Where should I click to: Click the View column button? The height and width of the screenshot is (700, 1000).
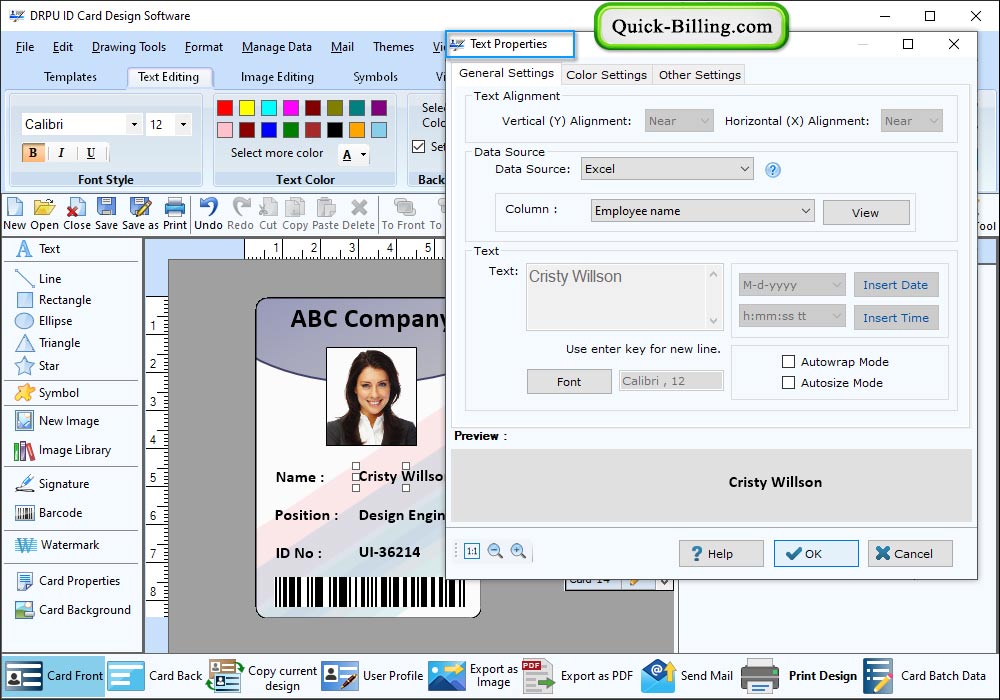[866, 213]
